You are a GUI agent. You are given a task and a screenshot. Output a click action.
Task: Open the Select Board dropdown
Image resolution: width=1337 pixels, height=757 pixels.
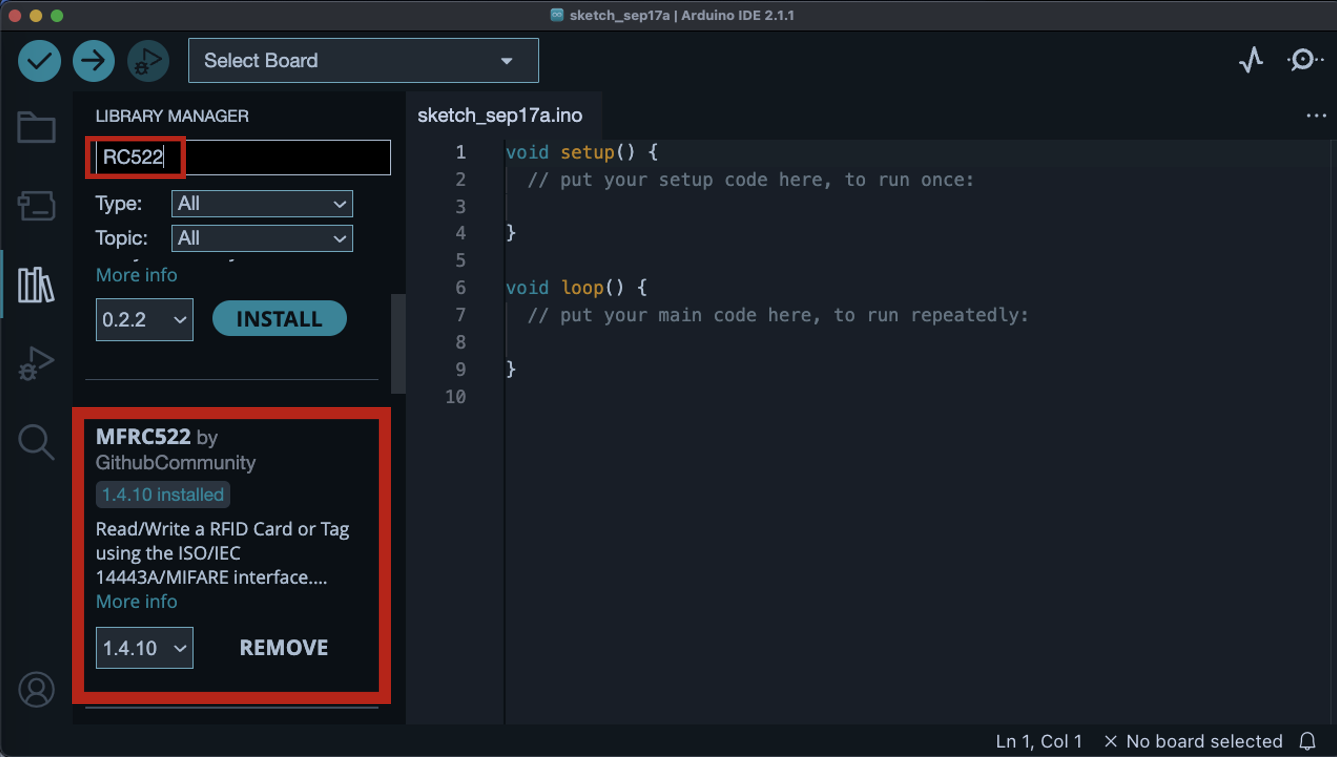coord(363,61)
